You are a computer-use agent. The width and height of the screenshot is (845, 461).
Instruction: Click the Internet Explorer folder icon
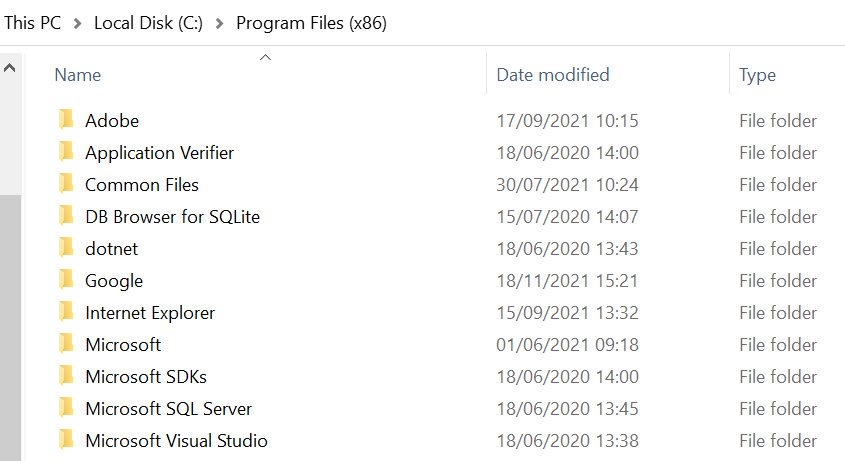click(x=66, y=313)
